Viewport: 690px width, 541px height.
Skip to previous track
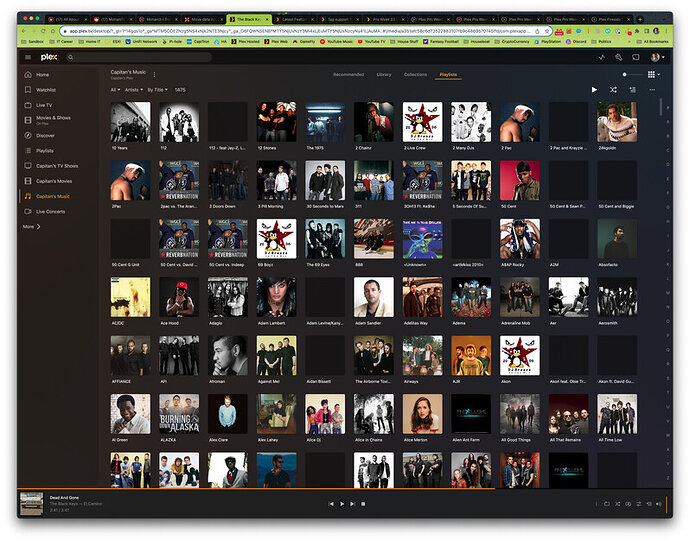331,504
